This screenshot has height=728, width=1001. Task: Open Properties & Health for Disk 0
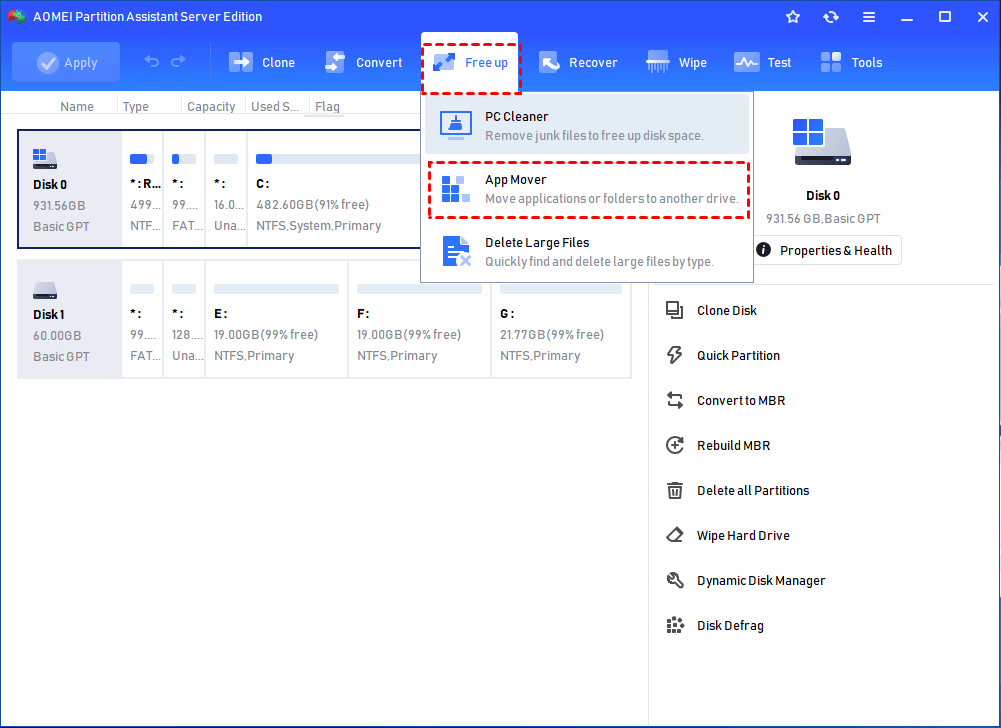tap(828, 250)
